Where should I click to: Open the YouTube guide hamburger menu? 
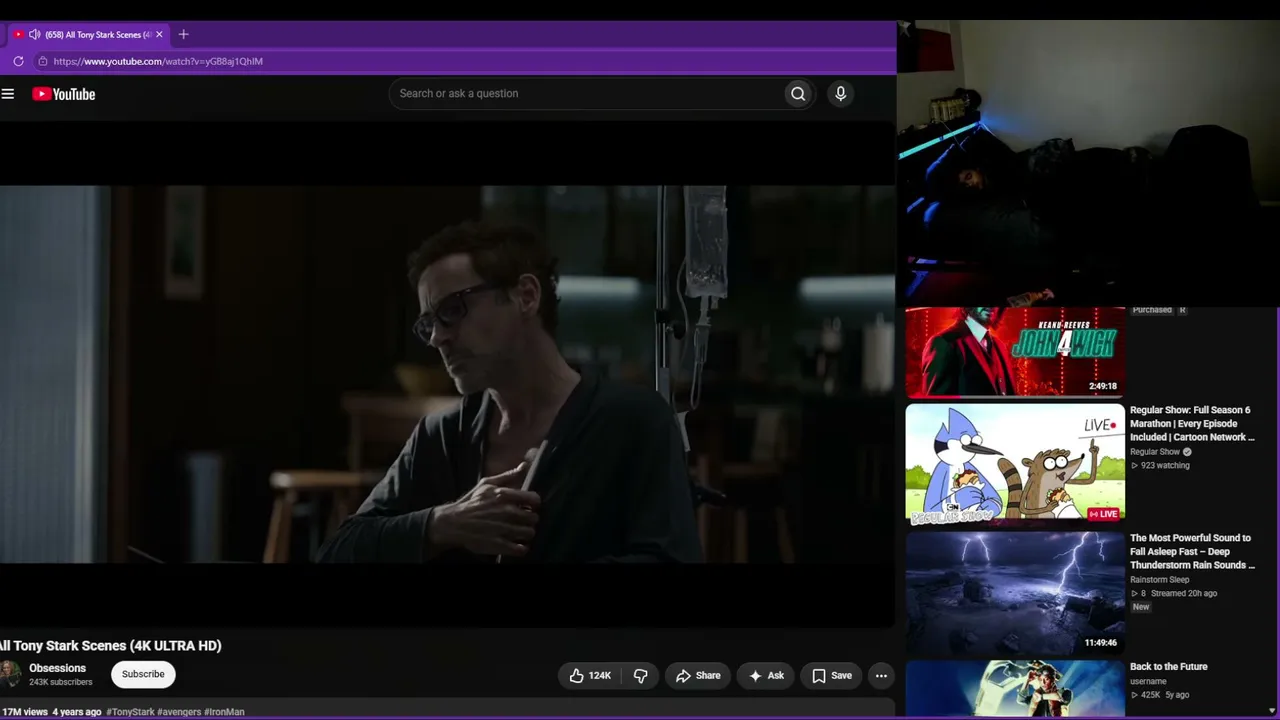(x=8, y=94)
